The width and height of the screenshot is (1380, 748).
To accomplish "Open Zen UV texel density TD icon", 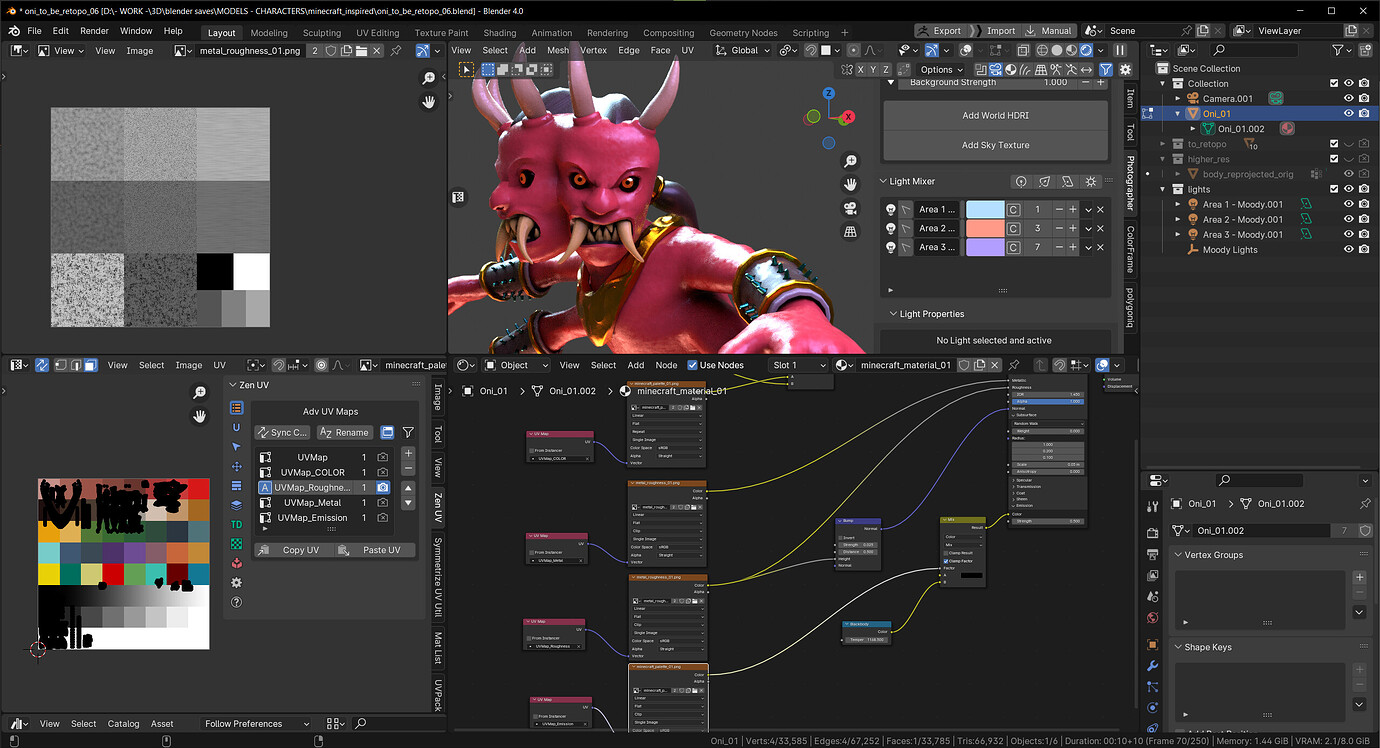I will pos(236,524).
